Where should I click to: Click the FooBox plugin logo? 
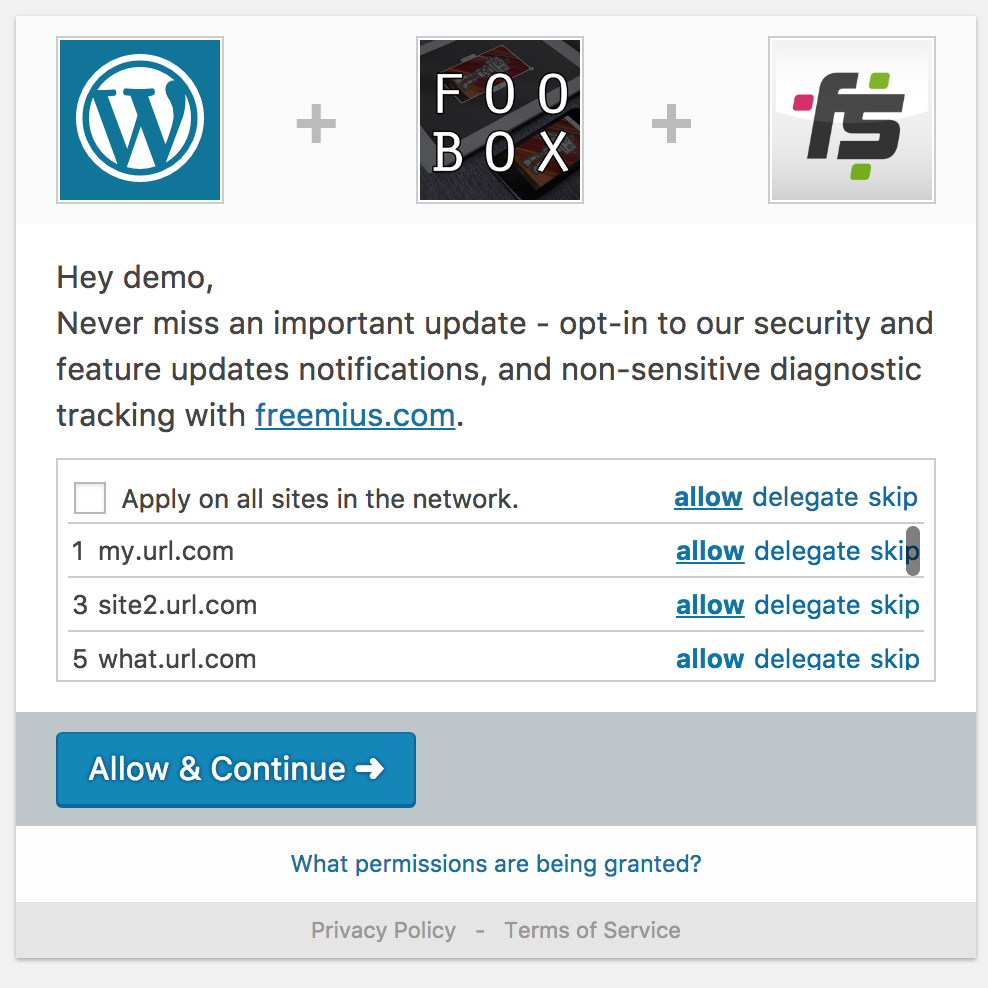(500, 120)
